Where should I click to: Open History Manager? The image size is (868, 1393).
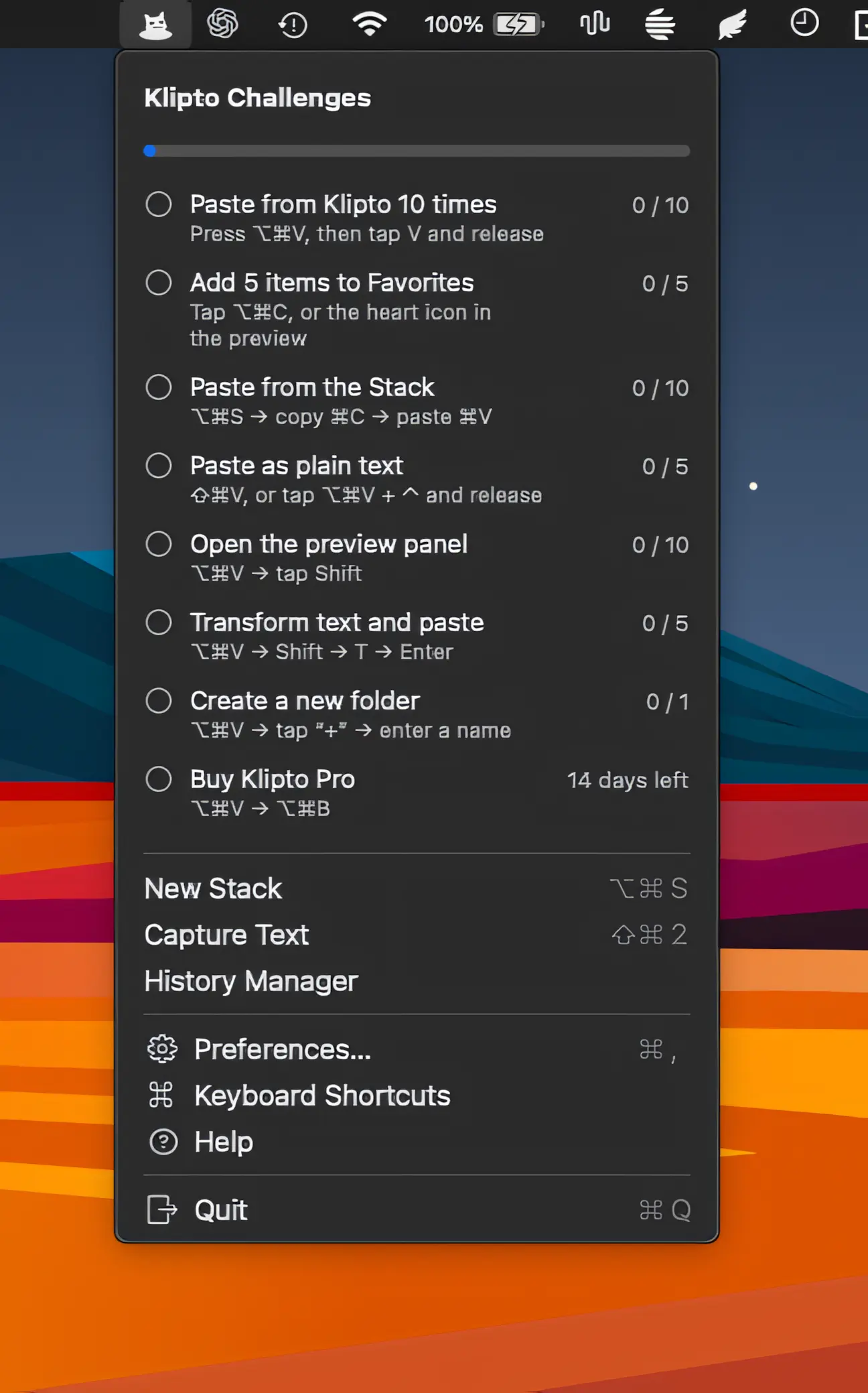[417, 981]
